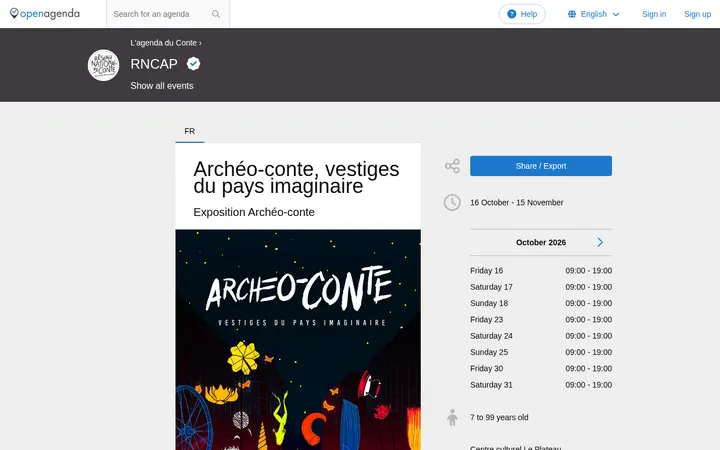
Task: Click the RNCAP round logo avatar
Action: point(103,65)
